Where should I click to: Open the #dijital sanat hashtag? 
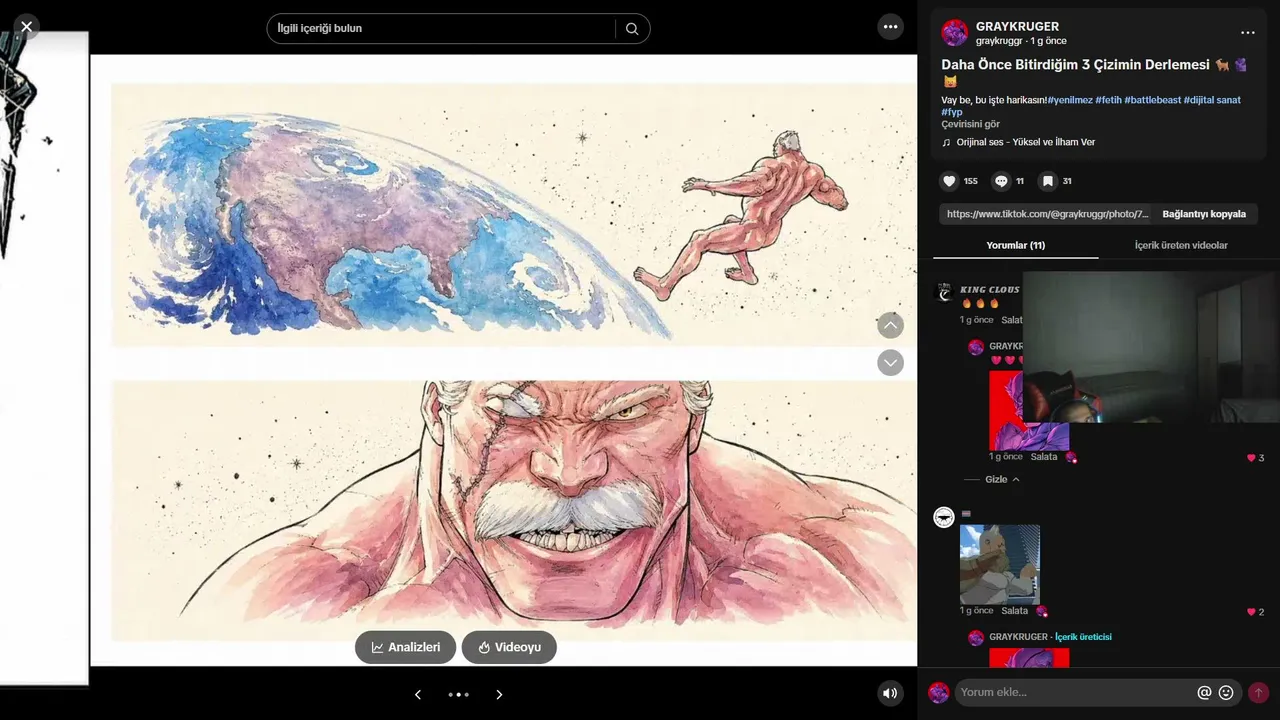pos(1212,100)
